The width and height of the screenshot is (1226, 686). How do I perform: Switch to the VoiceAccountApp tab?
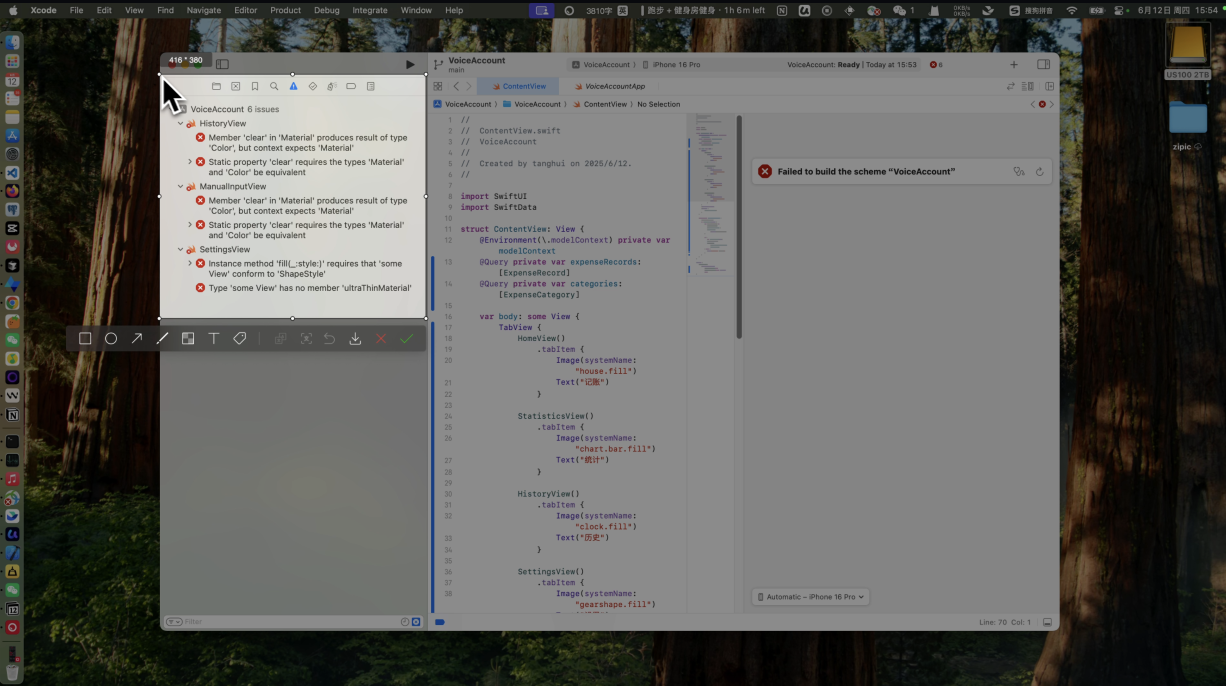coord(614,87)
